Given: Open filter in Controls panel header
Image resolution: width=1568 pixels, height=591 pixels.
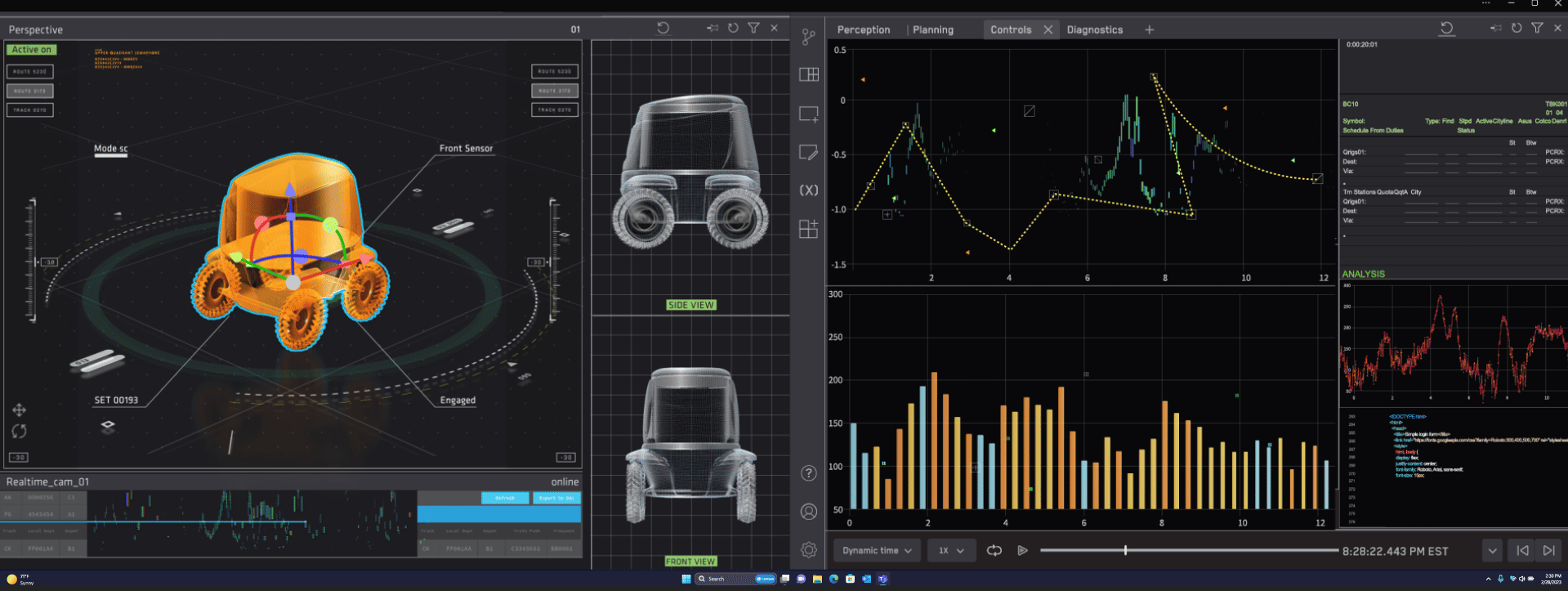Looking at the screenshot, I should 1537,28.
